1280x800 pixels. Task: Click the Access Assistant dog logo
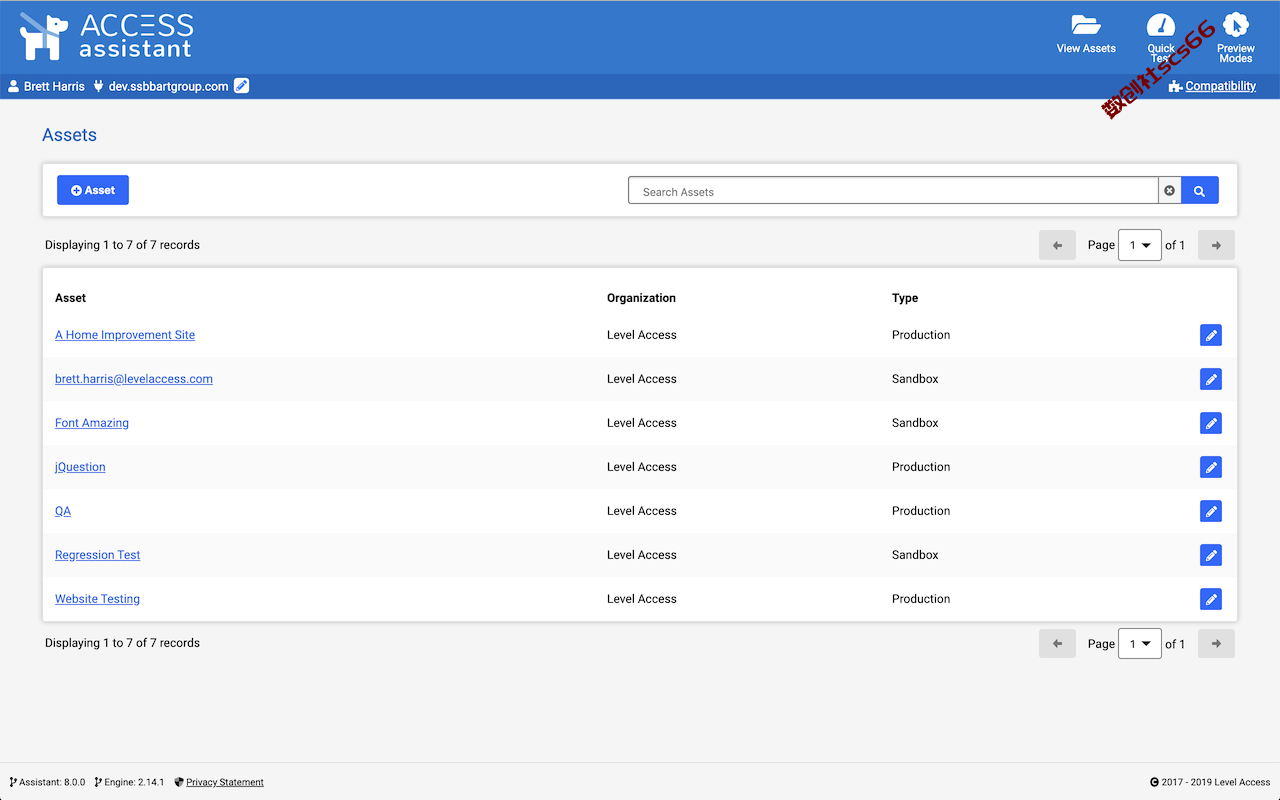(44, 36)
